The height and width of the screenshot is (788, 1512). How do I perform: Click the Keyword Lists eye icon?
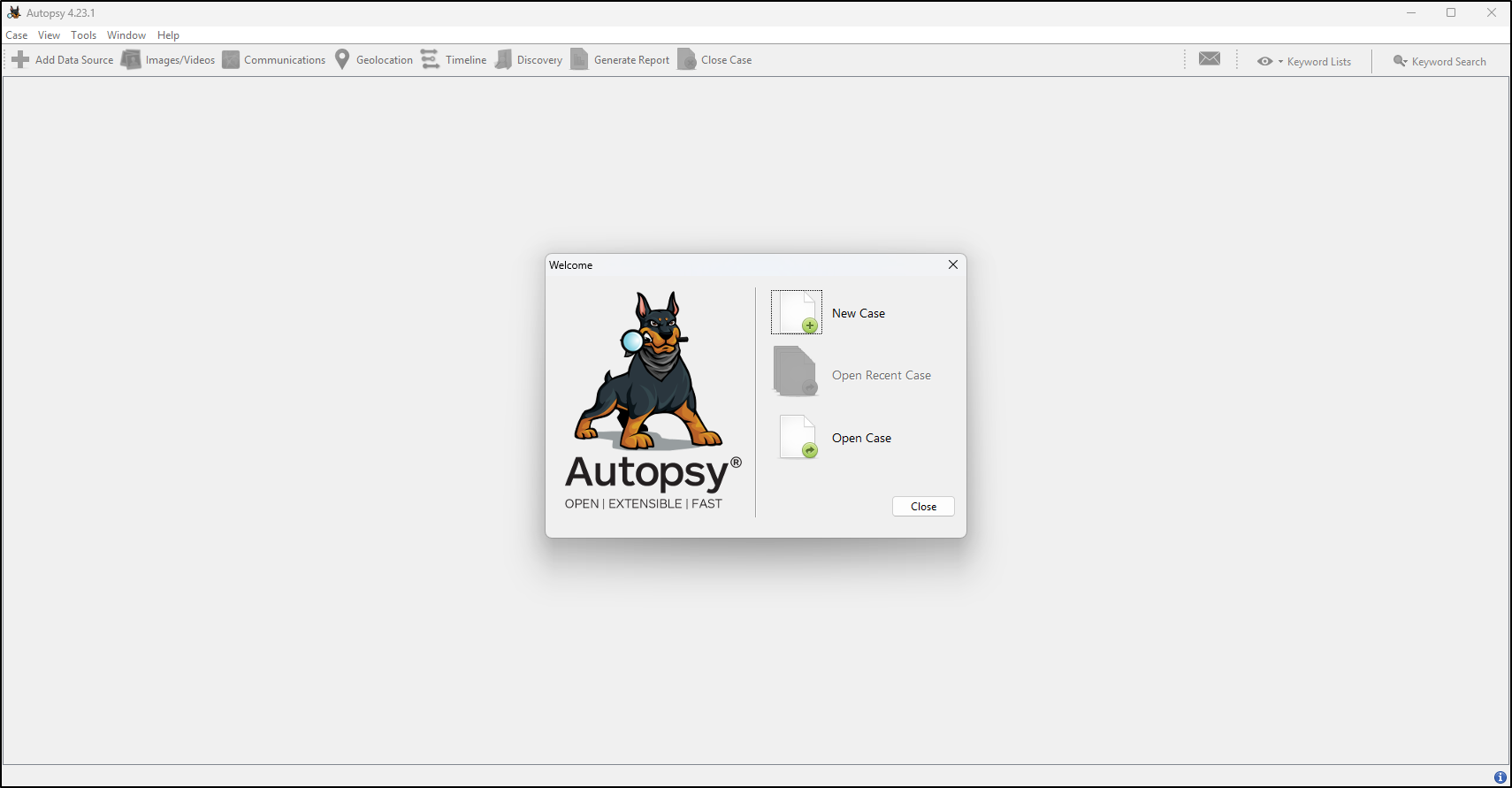click(x=1265, y=61)
